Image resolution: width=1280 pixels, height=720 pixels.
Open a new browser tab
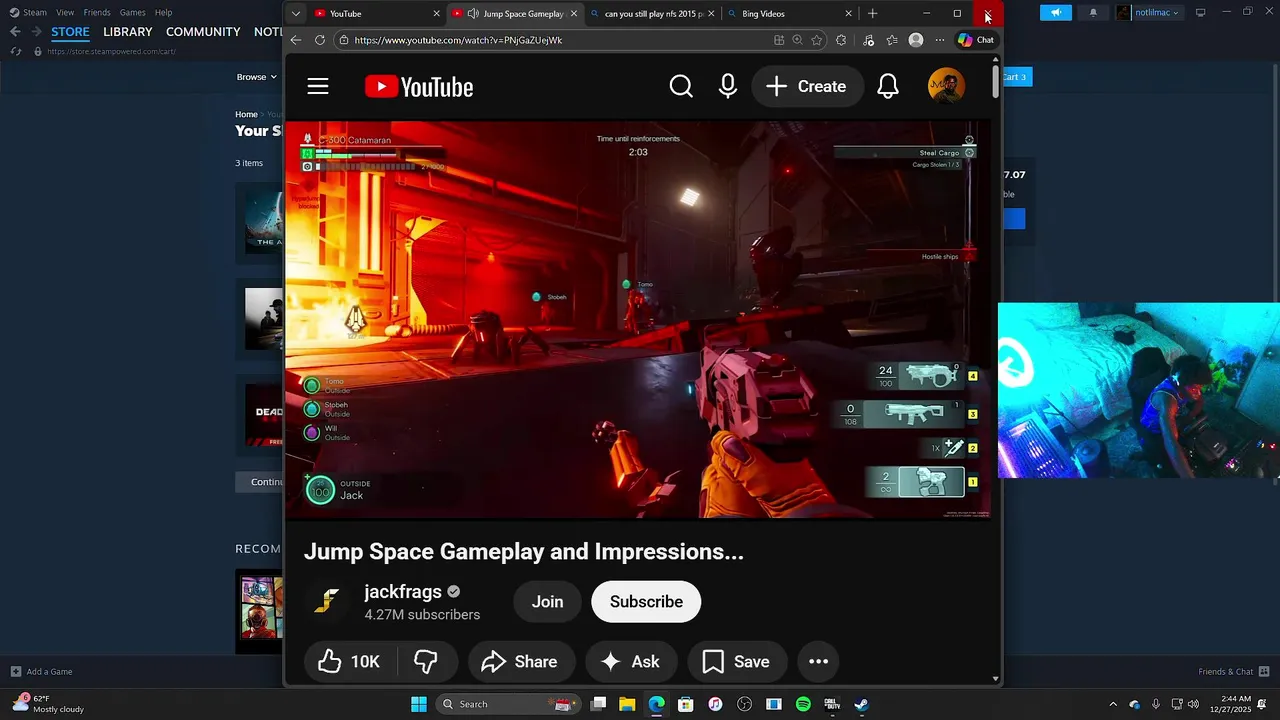pyautogui.click(x=872, y=14)
